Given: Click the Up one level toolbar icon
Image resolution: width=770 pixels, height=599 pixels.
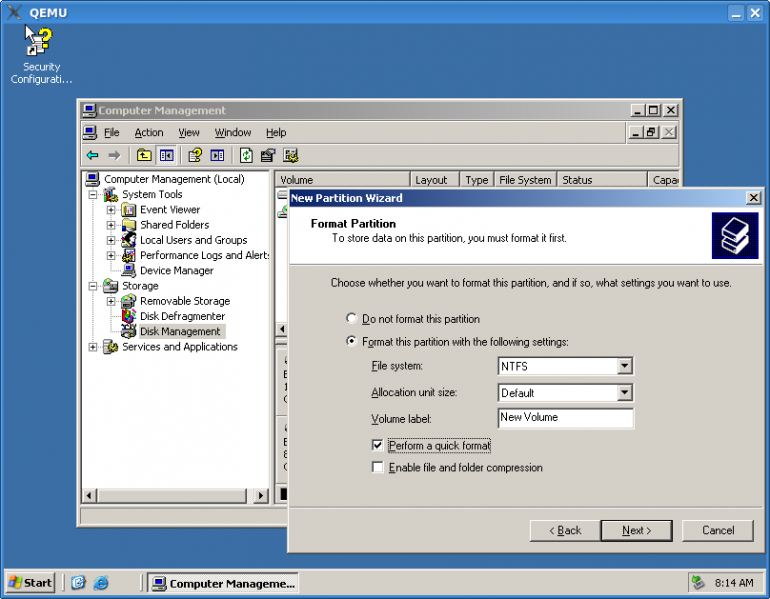Looking at the screenshot, I should pos(144,155).
